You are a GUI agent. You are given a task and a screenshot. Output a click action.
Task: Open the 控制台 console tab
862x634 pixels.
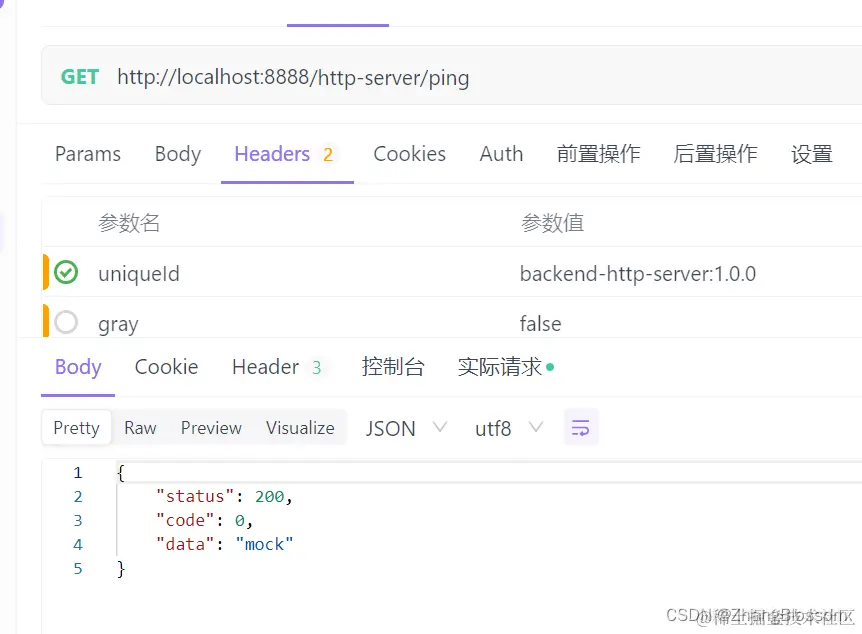tap(393, 367)
